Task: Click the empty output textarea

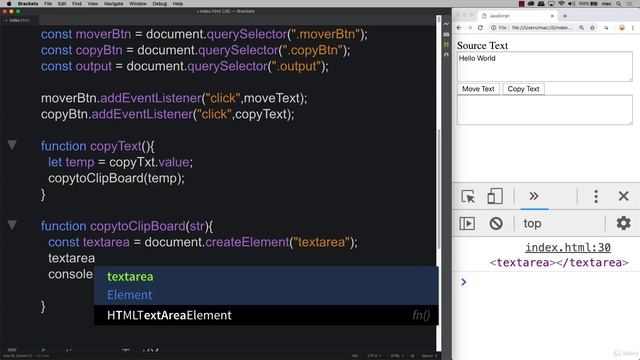Action: [544, 110]
